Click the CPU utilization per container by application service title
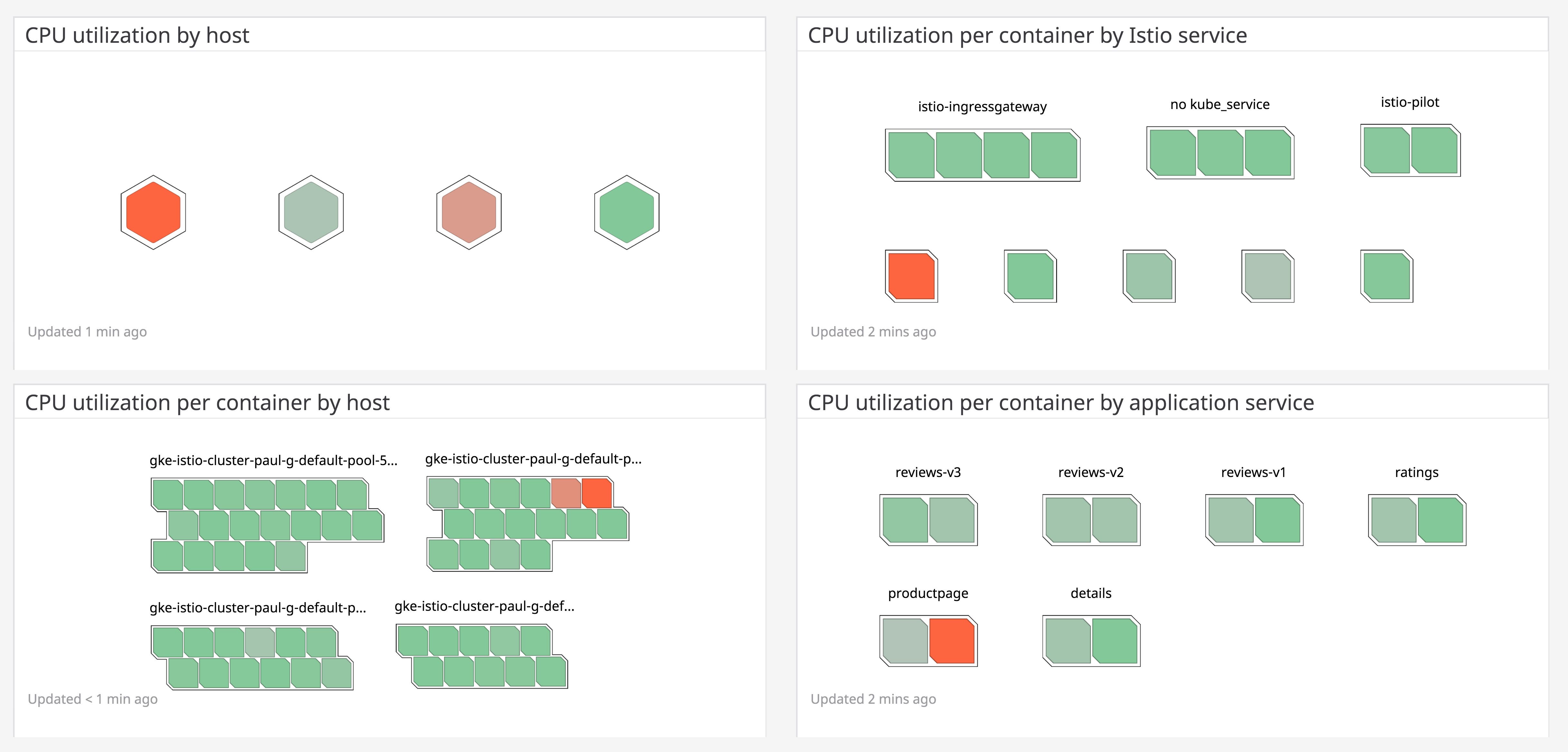The image size is (1568, 752). point(1060,403)
